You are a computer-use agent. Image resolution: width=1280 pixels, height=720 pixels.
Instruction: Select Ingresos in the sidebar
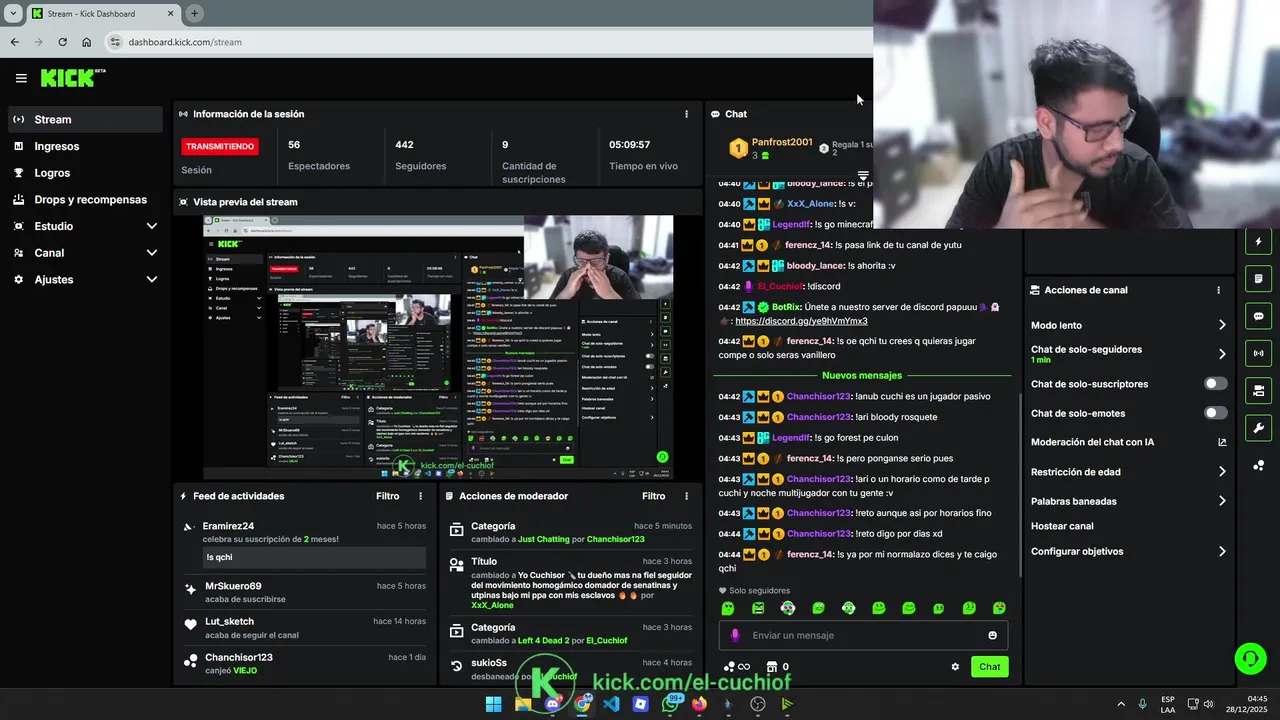coord(85,146)
